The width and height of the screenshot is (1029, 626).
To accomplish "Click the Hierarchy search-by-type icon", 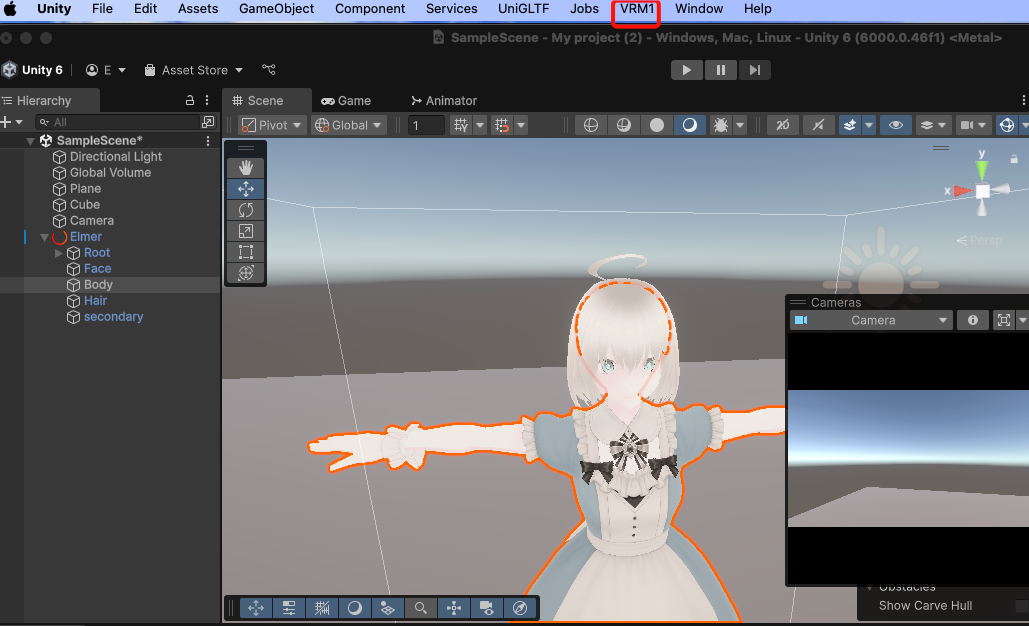I will [208, 122].
